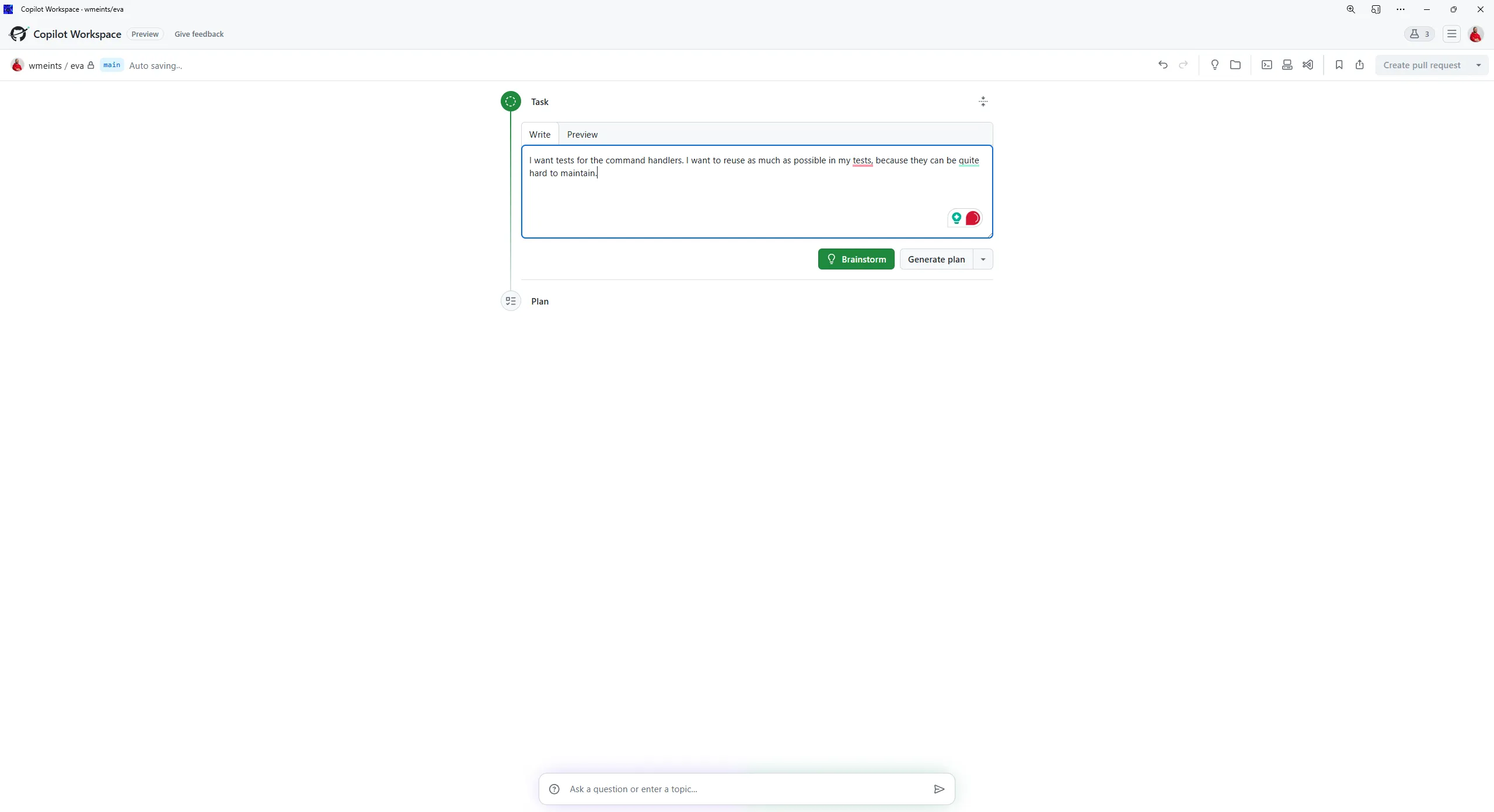Expand the Task options menu icon

click(981, 101)
